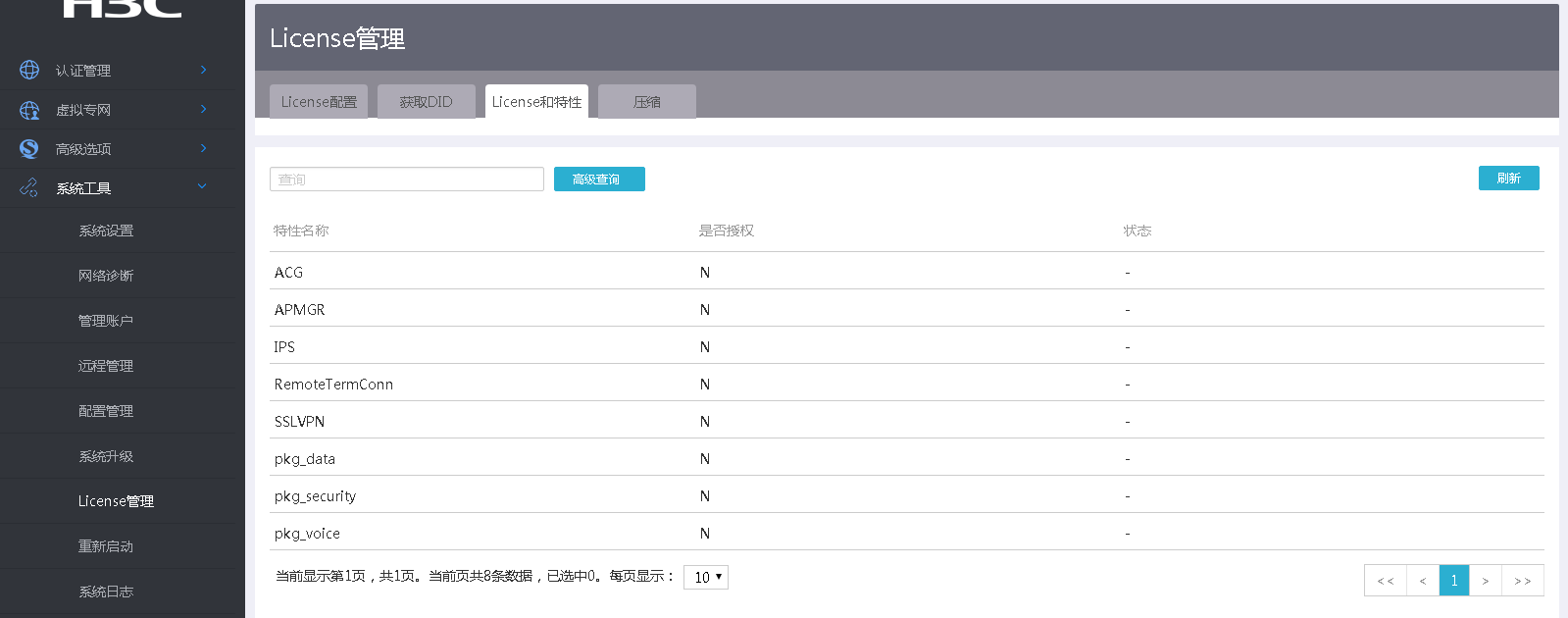Click the 高级查询 button
1568x618 pixels.
click(599, 179)
